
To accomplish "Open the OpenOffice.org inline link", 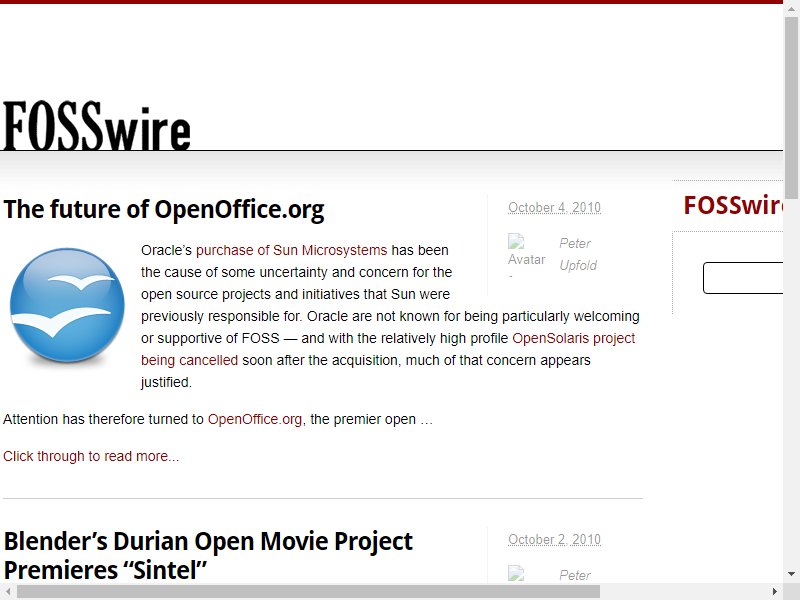I will tap(255, 419).
